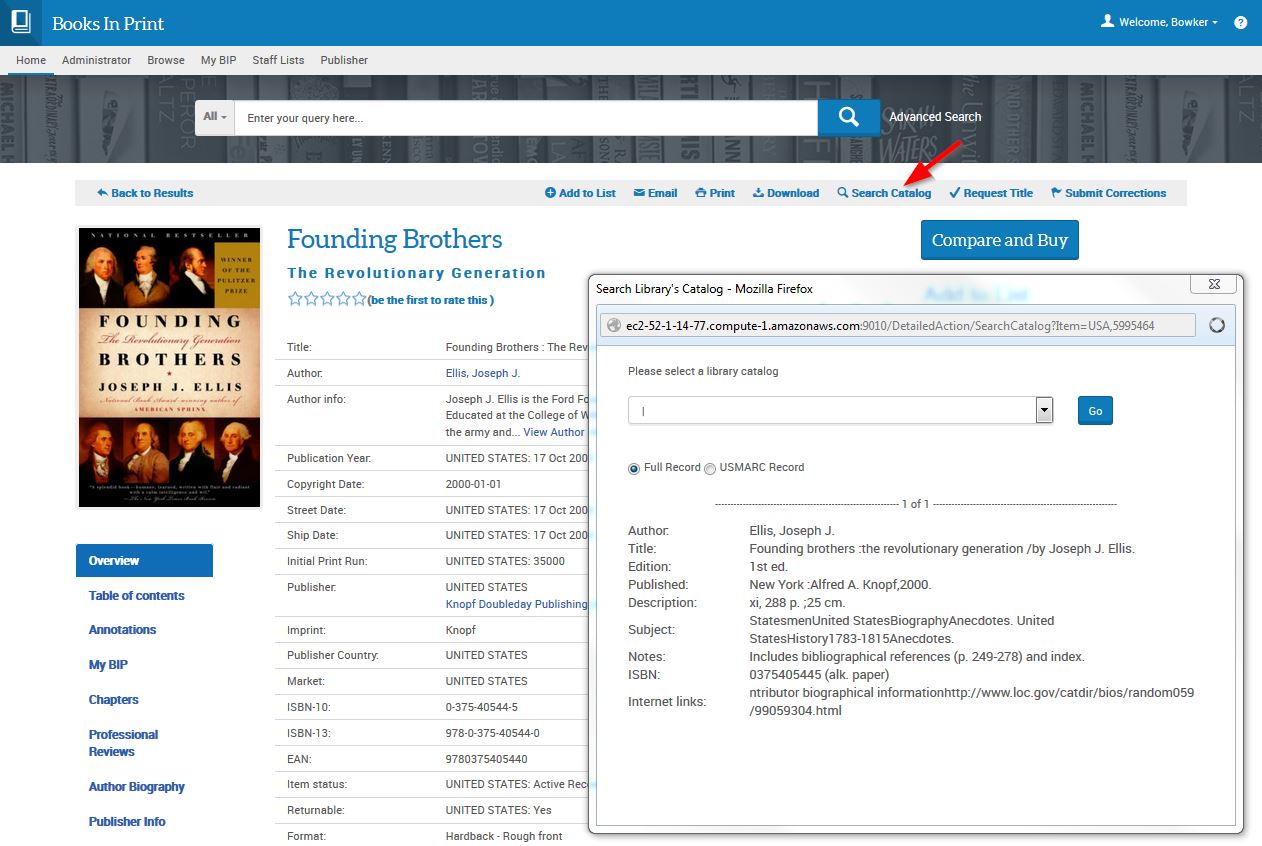Click the View Author link
This screenshot has height=846, width=1262.
click(x=554, y=432)
